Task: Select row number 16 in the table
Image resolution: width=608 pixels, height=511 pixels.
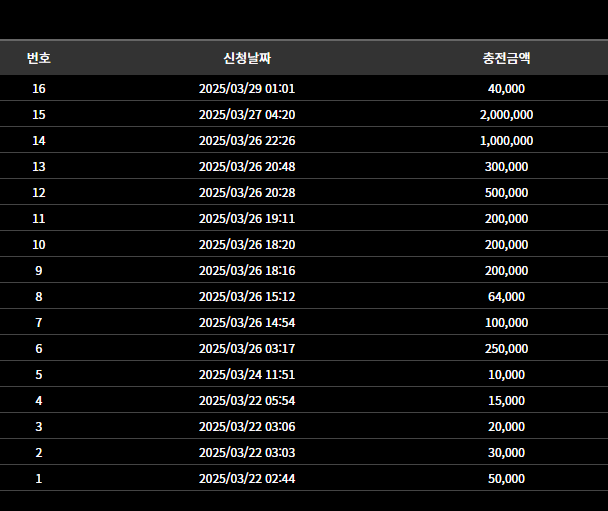Action: tap(39, 89)
